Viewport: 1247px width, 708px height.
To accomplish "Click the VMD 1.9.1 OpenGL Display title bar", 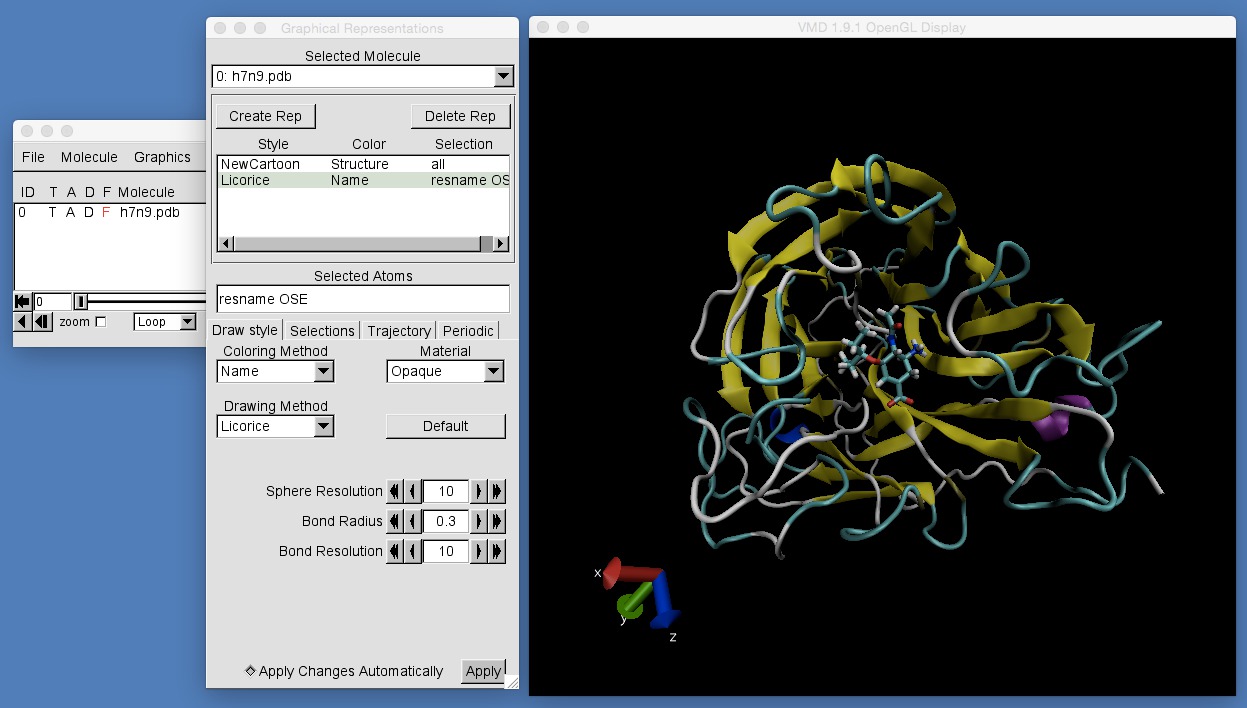I will [882, 27].
